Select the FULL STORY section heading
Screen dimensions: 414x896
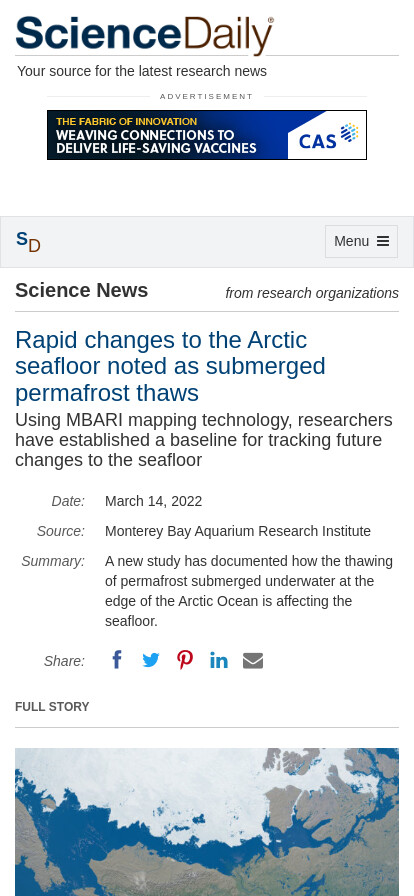click(52, 707)
